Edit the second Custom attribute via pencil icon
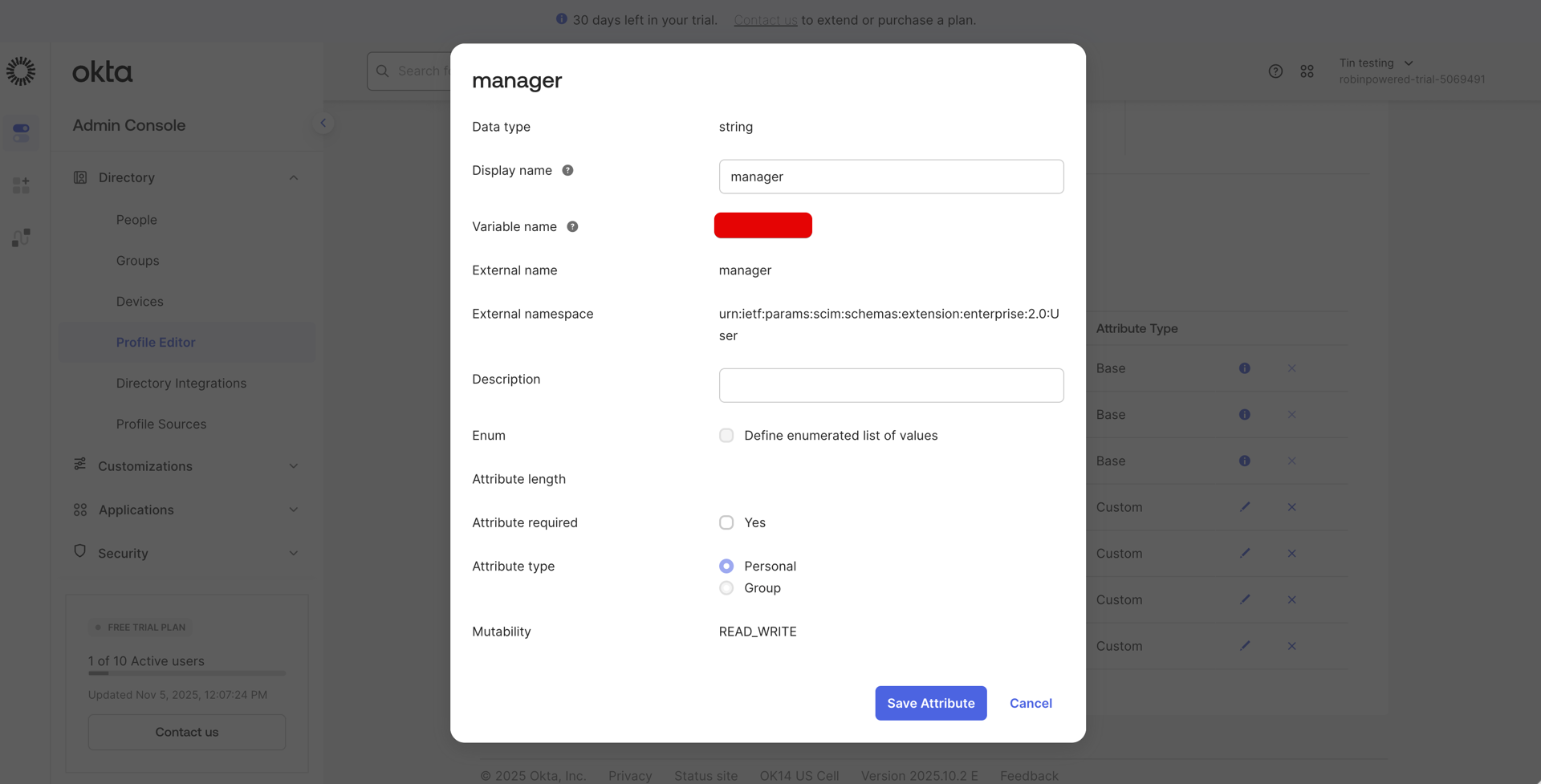The height and width of the screenshot is (784, 1541). click(1245, 553)
